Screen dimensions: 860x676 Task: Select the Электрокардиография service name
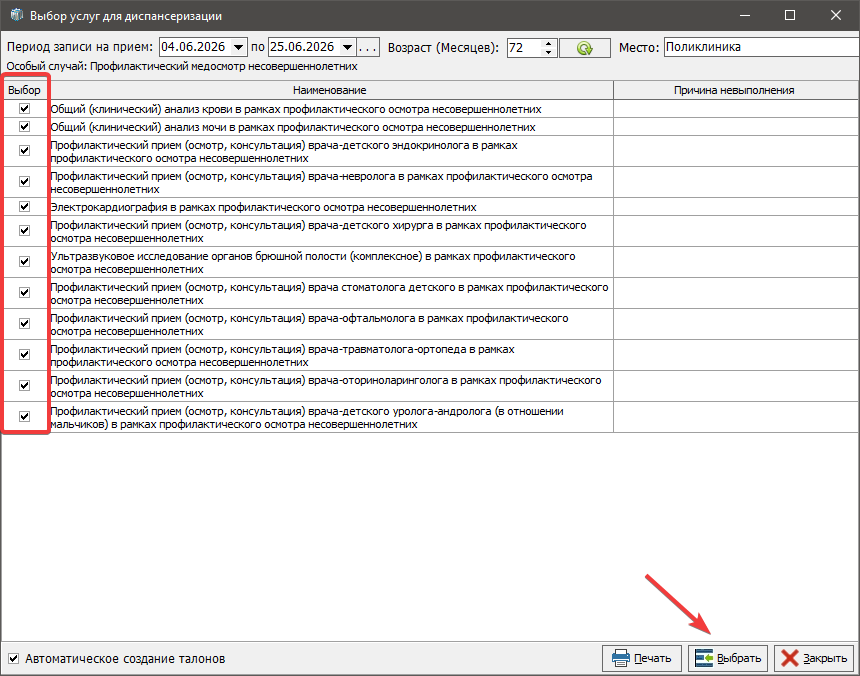click(263, 207)
